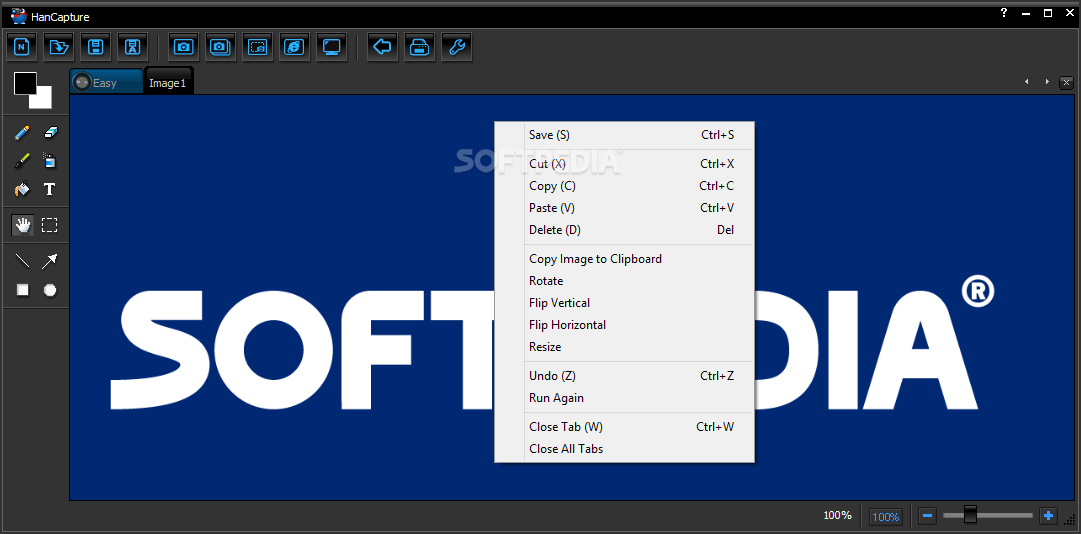Select the Spray can tool
This screenshot has width=1081, height=534.
coord(50,161)
